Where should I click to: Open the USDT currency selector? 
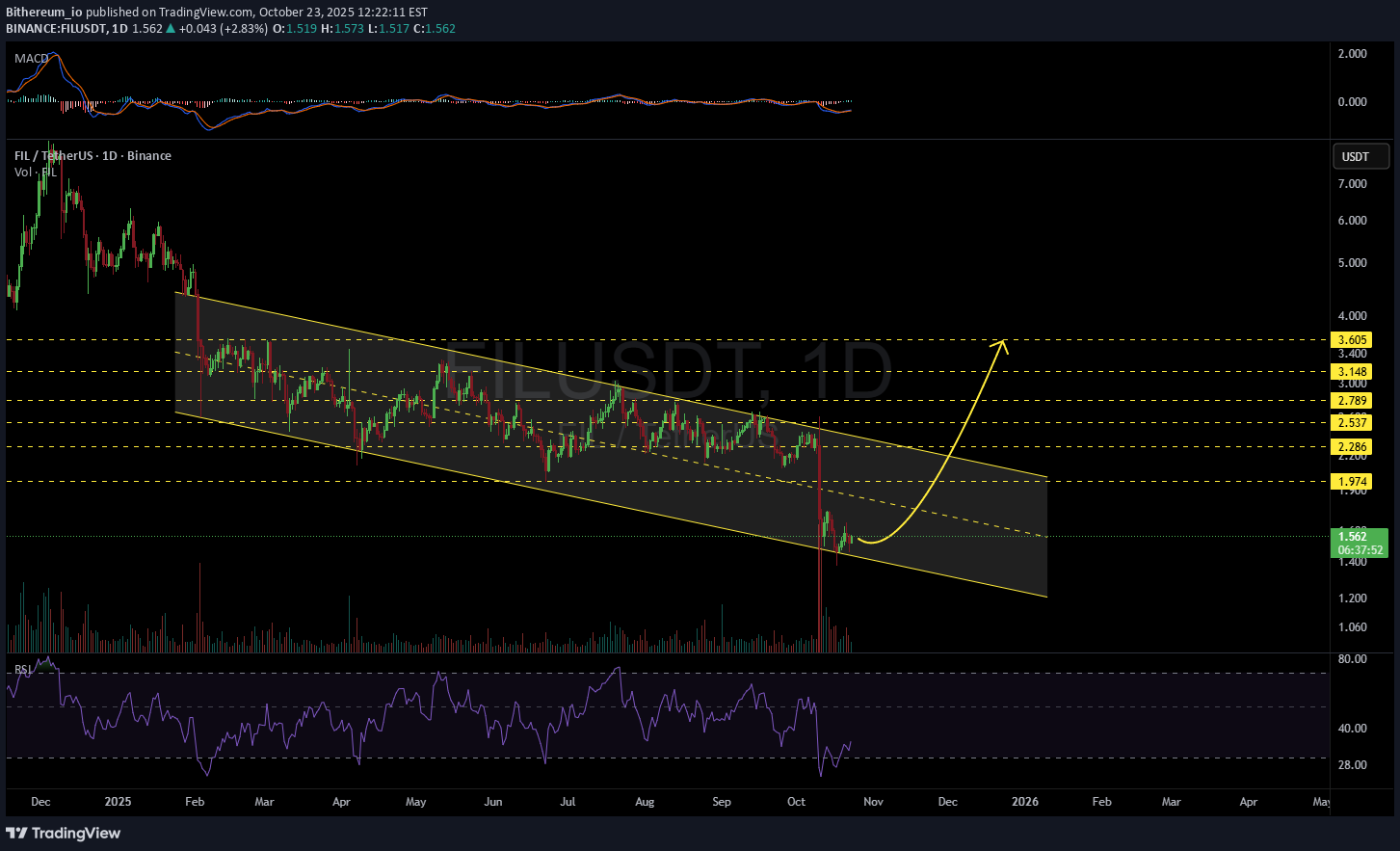click(x=1360, y=156)
